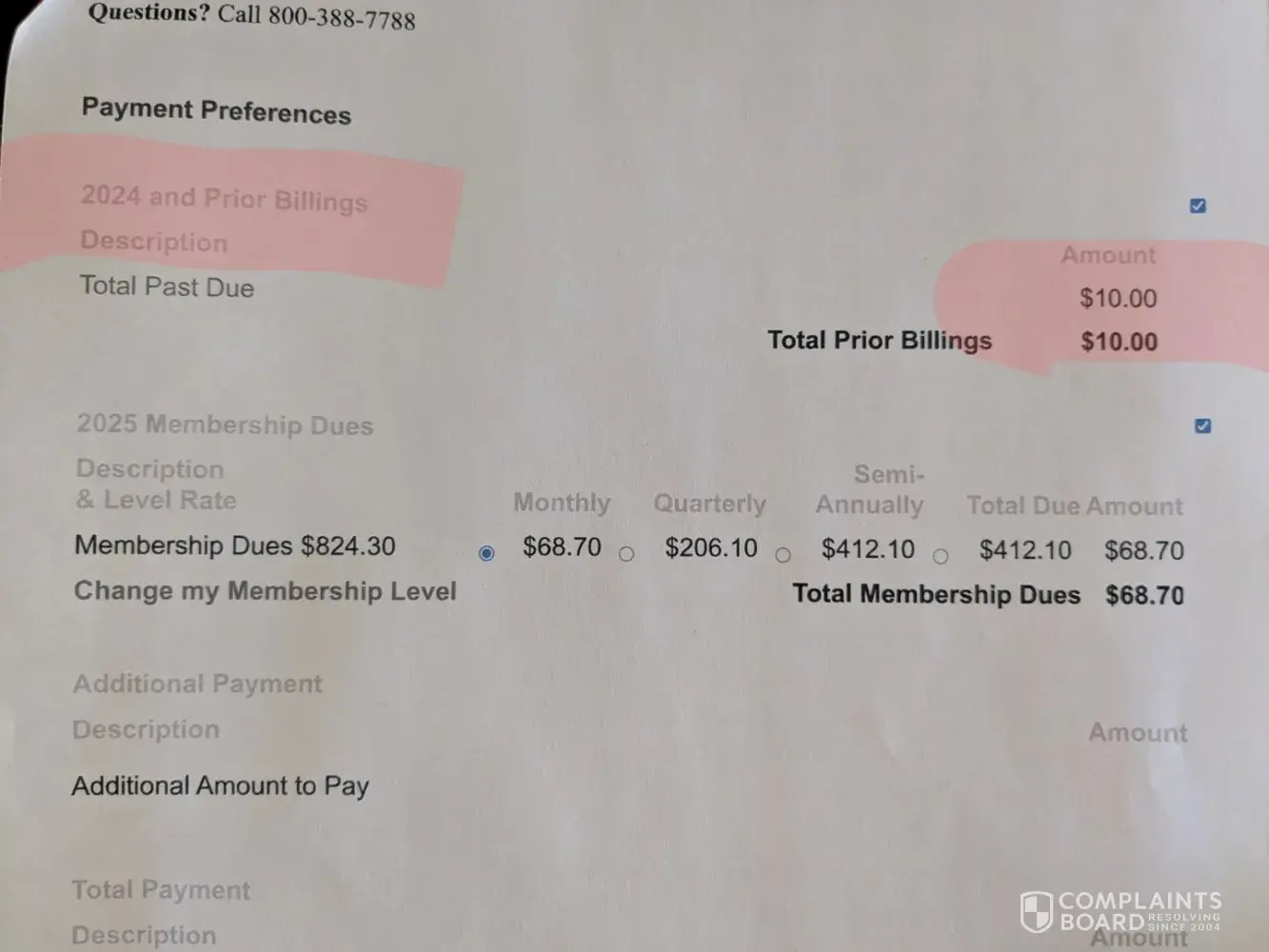Open the Change my Membership Level link
1269x952 pixels.
click(x=265, y=591)
